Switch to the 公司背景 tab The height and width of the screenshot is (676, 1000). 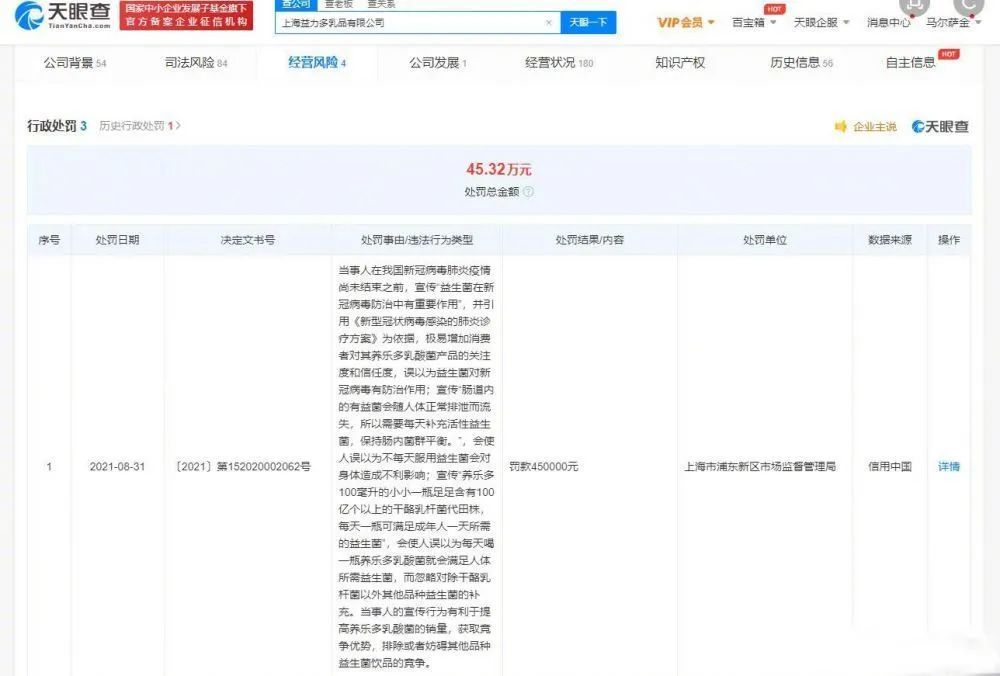click(75, 62)
